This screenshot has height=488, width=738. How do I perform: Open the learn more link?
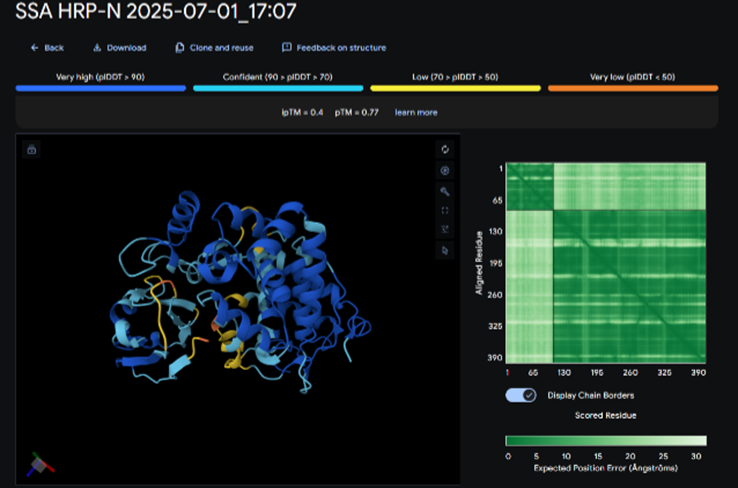416,112
